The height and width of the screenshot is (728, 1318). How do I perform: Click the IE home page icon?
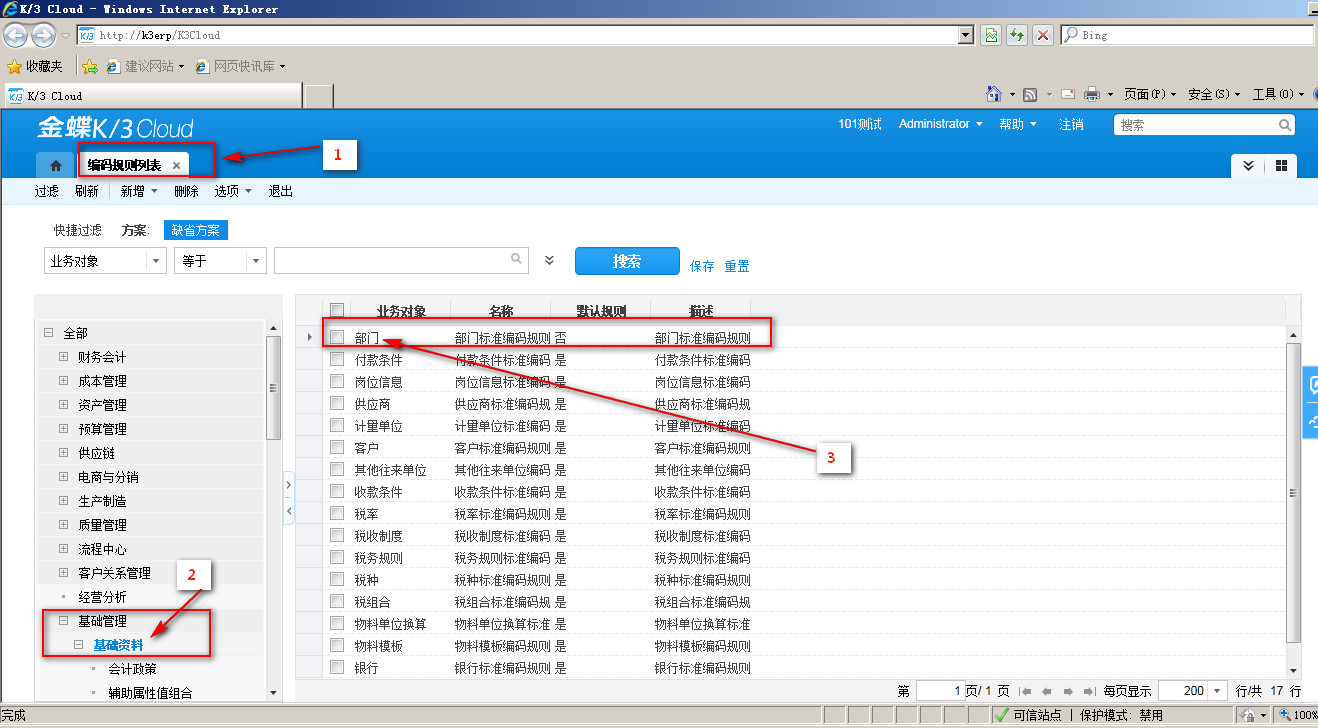[x=994, y=94]
